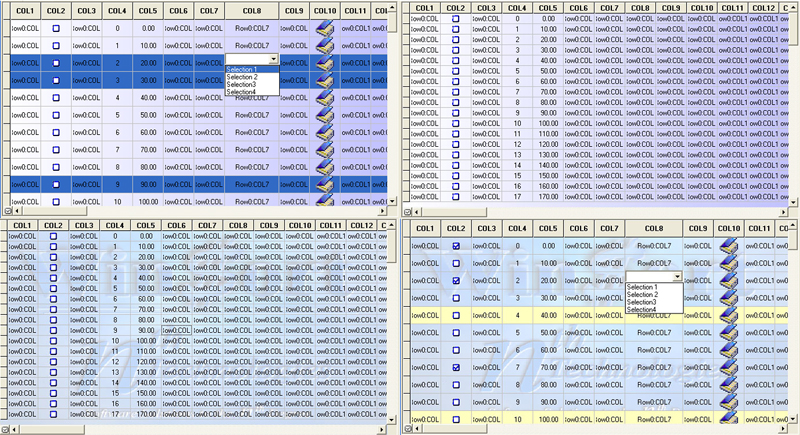Check the COL2 checkbox in top-left grid row 0
Viewport: 800px width, 435px height.
(x=56, y=28)
